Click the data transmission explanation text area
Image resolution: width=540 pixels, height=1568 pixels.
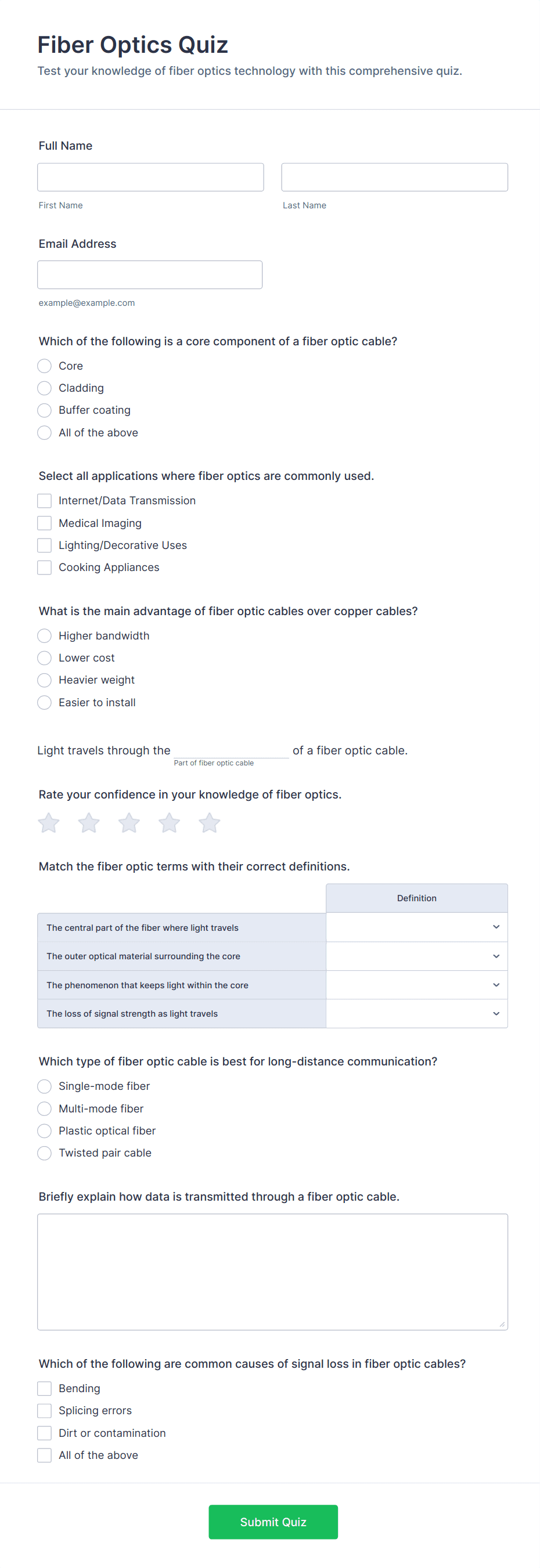pyautogui.click(x=272, y=1271)
